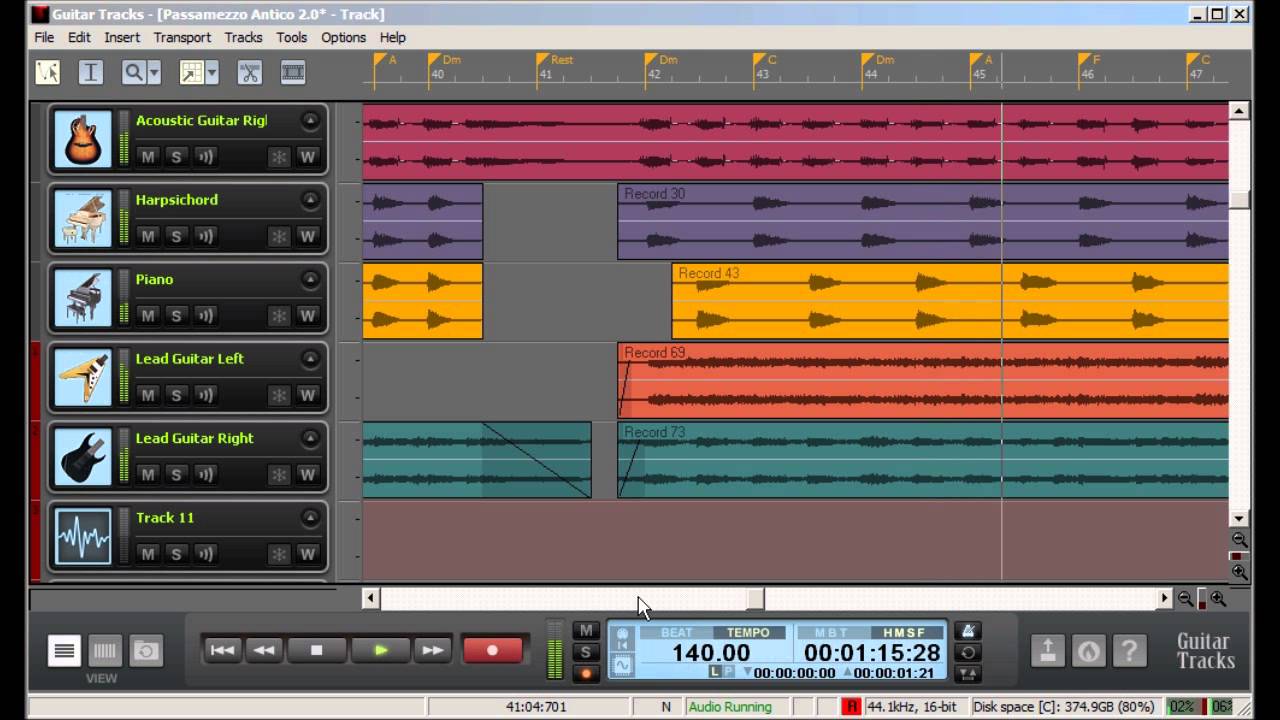Viewport: 1280px width, 720px height.
Task: Solo the Lead Guitar Right track
Action: pos(176,475)
